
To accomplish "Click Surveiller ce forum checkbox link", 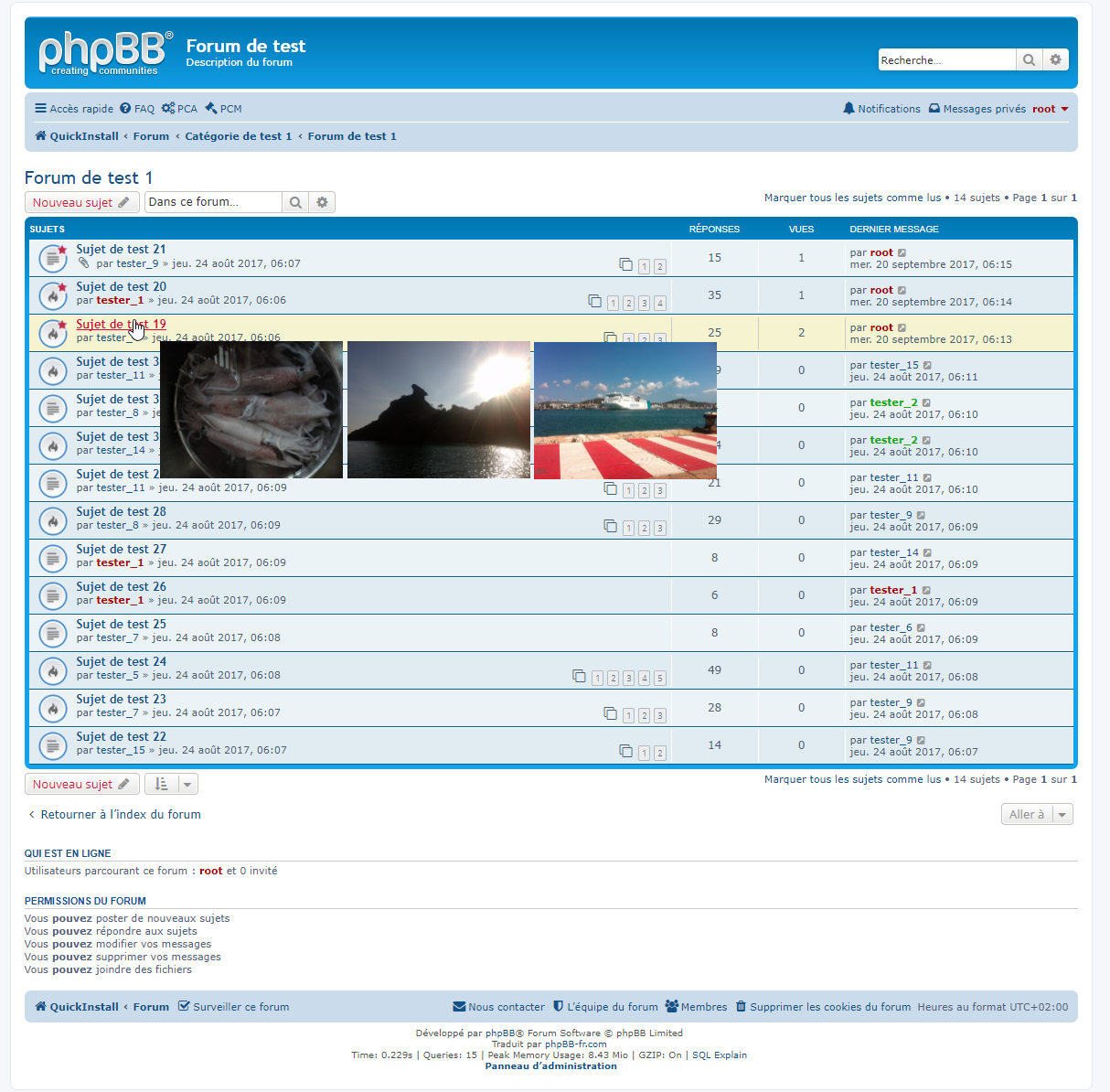I will [x=233, y=1007].
